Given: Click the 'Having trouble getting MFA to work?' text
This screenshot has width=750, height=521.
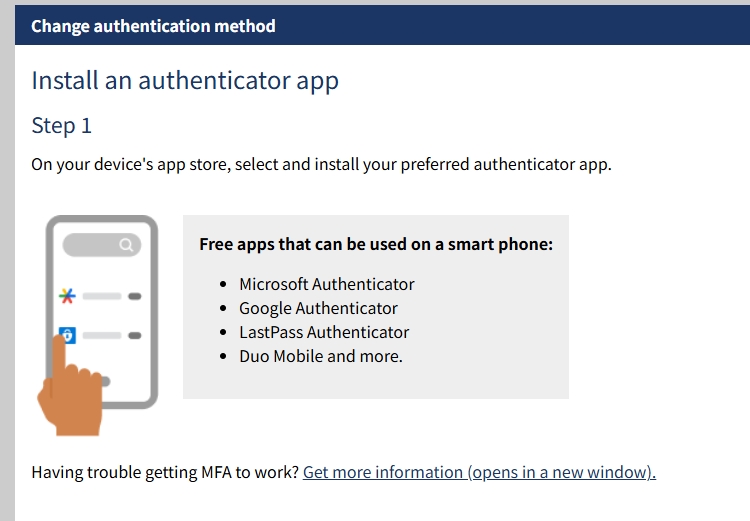Looking at the screenshot, I should [165, 472].
